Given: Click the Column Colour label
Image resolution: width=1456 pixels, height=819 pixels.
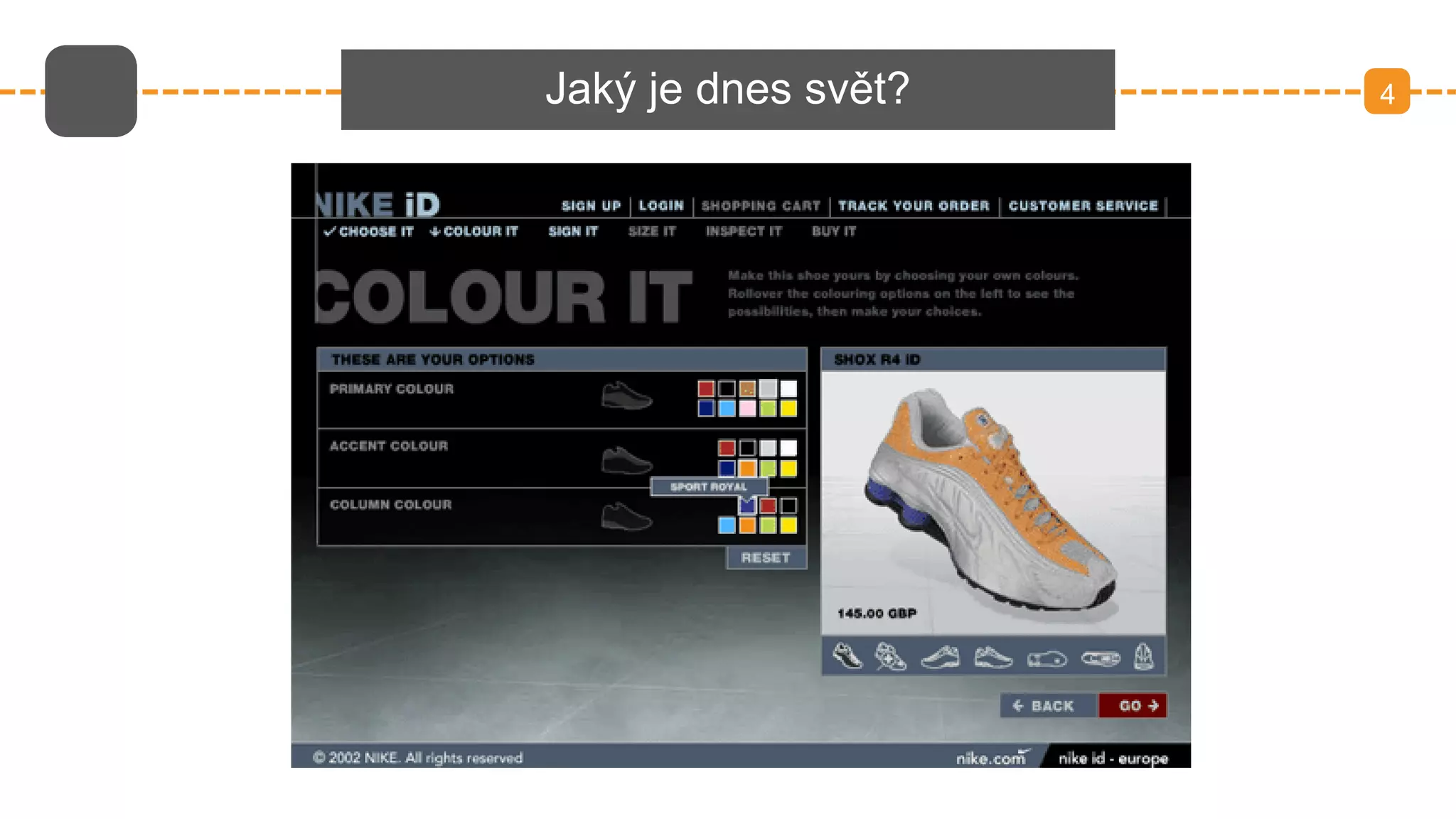Looking at the screenshot, I should pos(391,504).
